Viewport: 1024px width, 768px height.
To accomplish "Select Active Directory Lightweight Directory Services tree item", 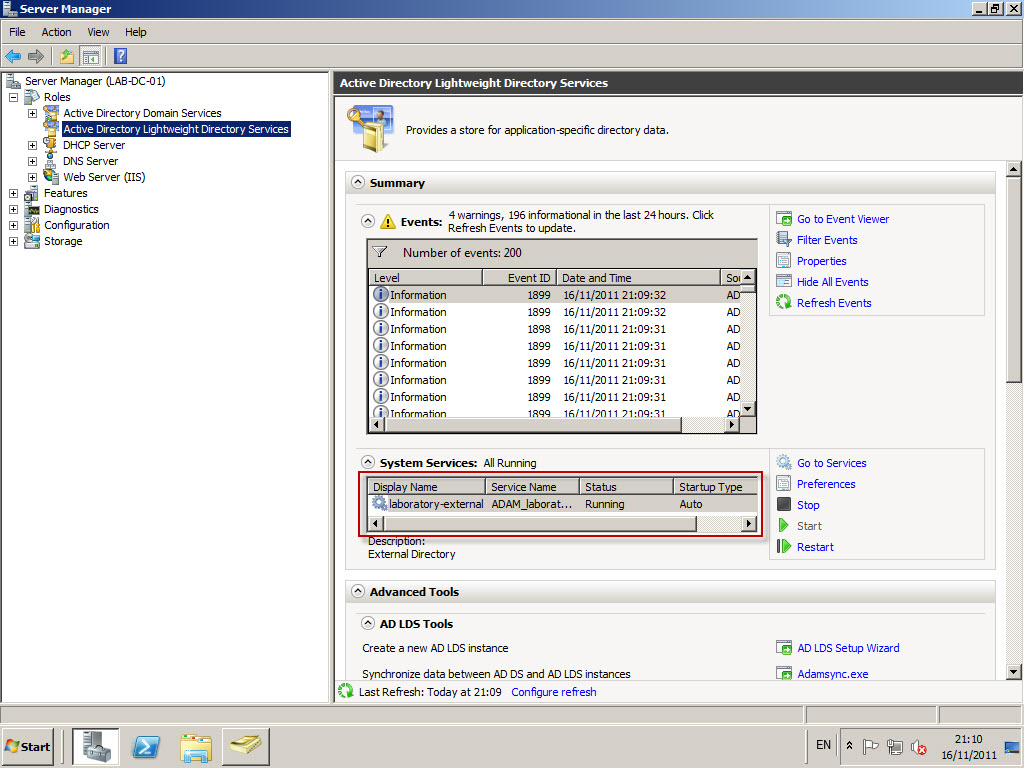I will [176, 129].
